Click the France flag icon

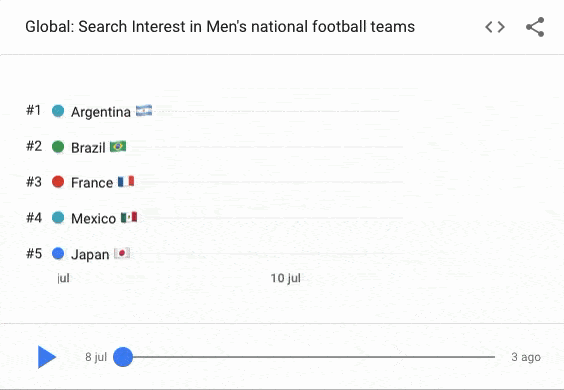(x=126, y=181)
